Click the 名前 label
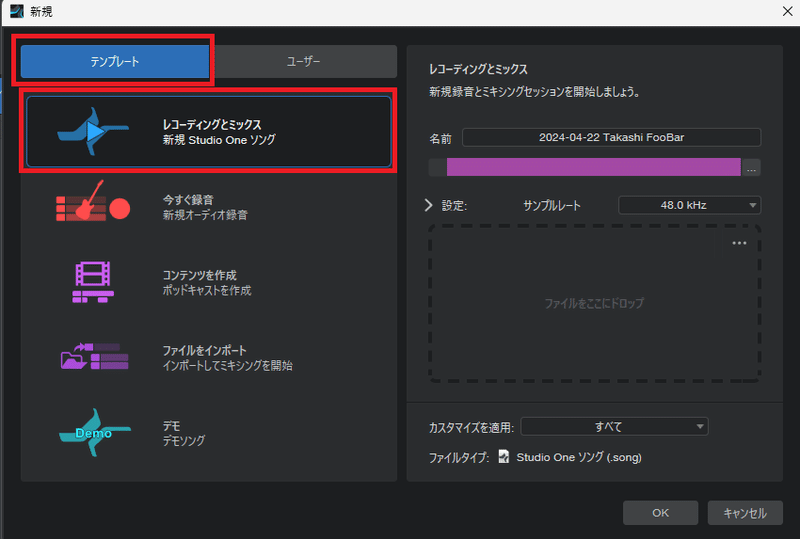 440,138
